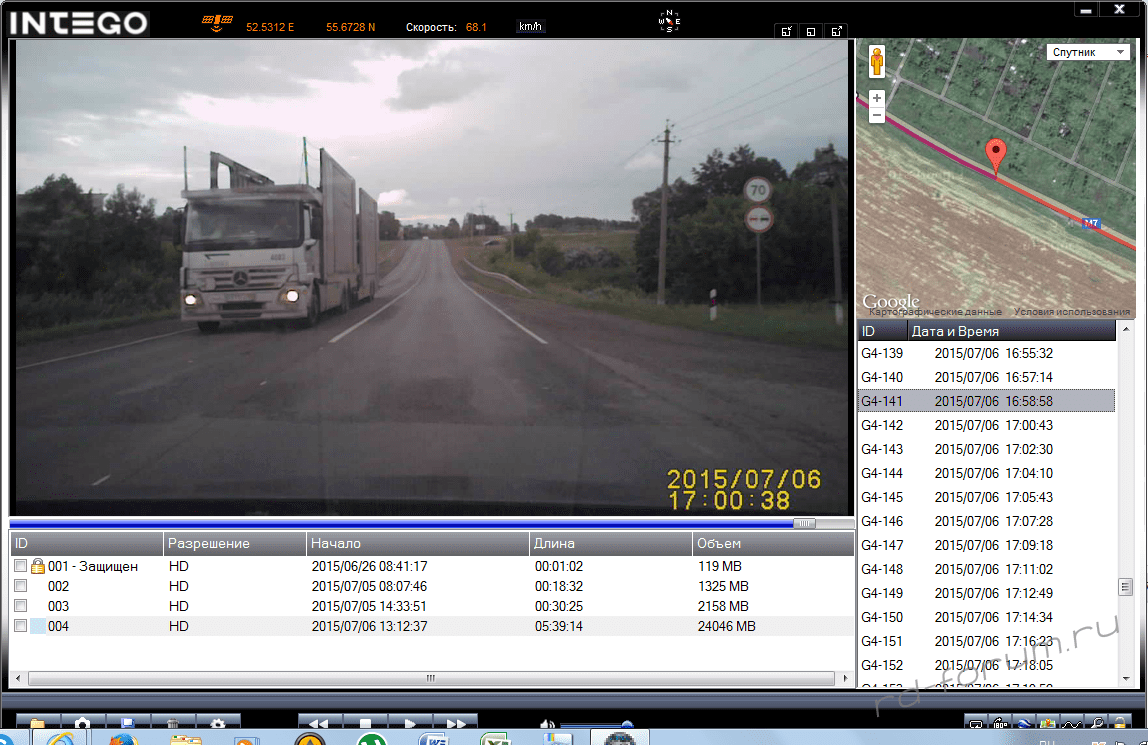Check the box for recording 001 - Защищен
Screen dimensions: 1148x745
[21, 566]
